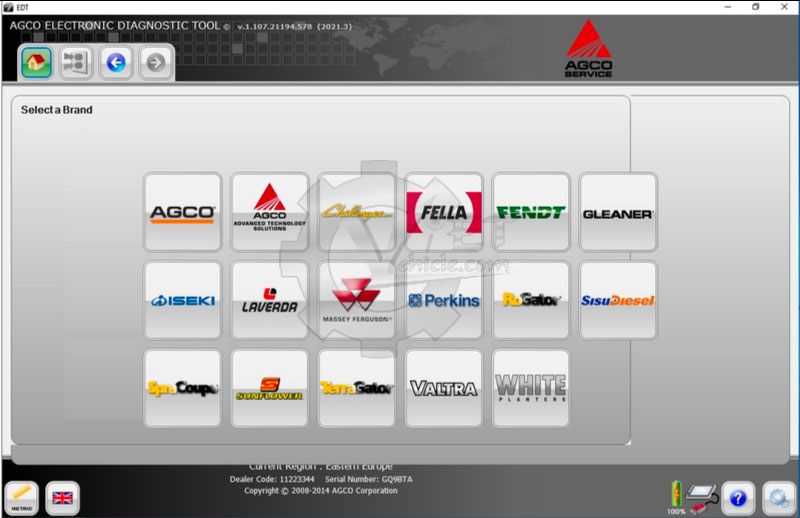Select the Massey Ferguson brand
Screen dimensions: 800x518
tap(356, 300)
